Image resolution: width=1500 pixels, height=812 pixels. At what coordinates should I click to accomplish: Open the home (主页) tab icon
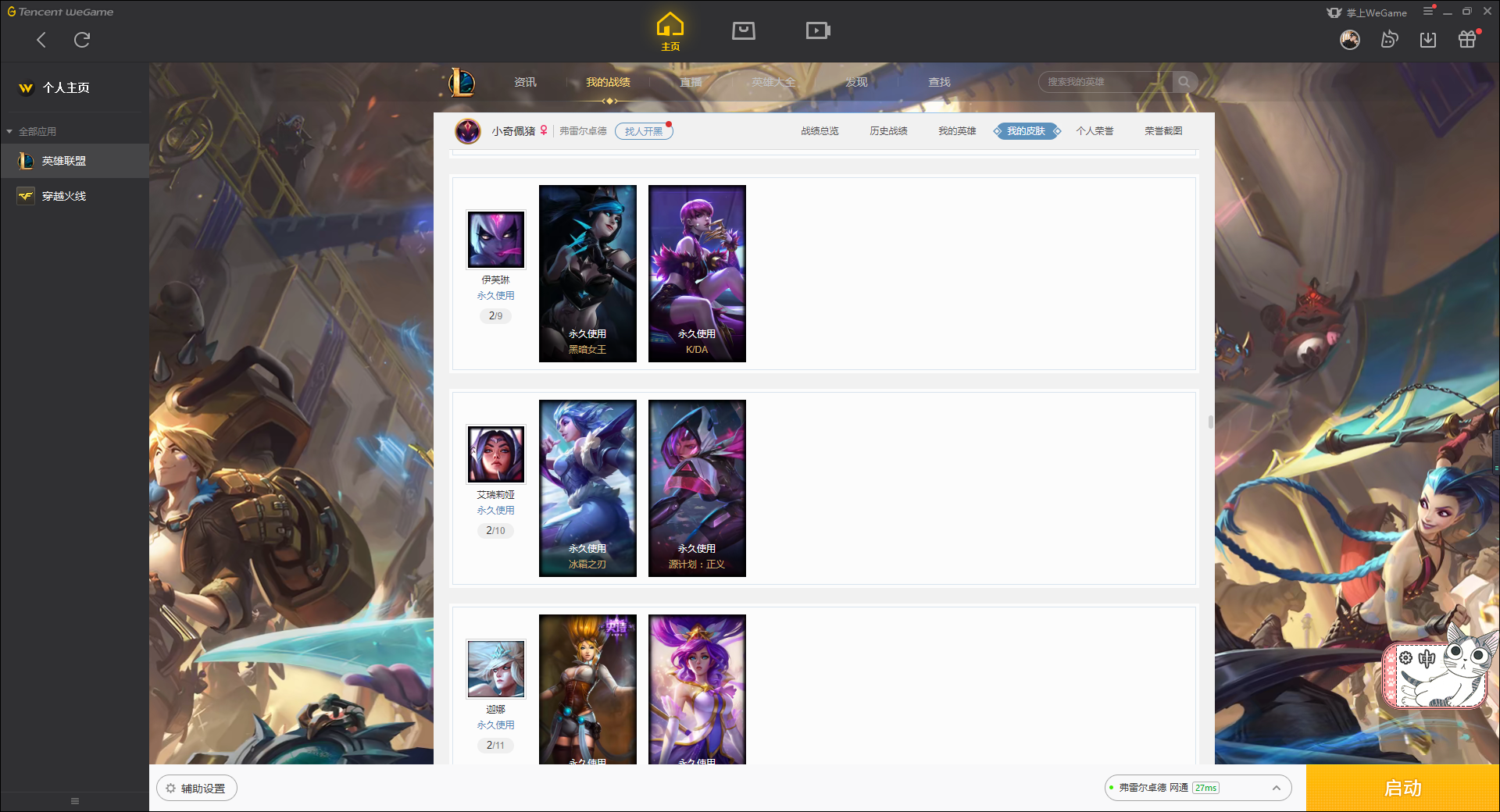pyautogui.click(x=670, y=31)
